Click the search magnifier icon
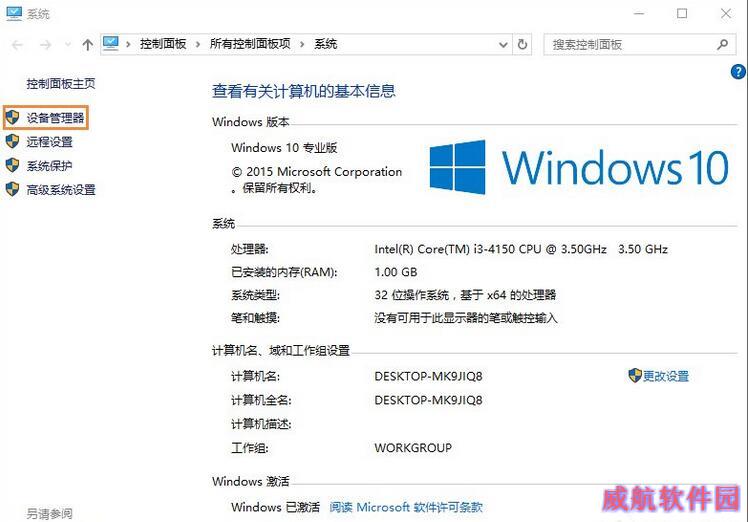This screenshot has height=522, width=748. point(722,44)
